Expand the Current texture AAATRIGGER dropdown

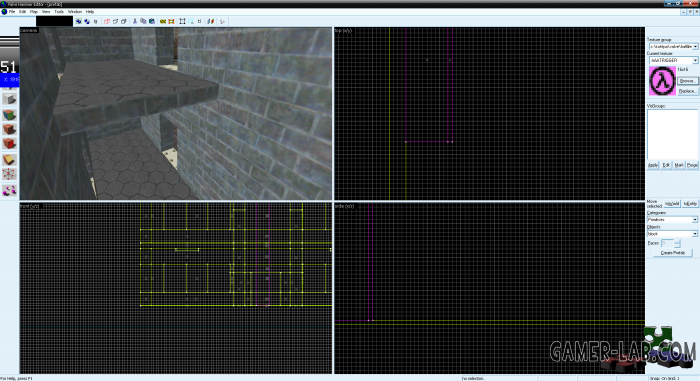pos(673,60)
